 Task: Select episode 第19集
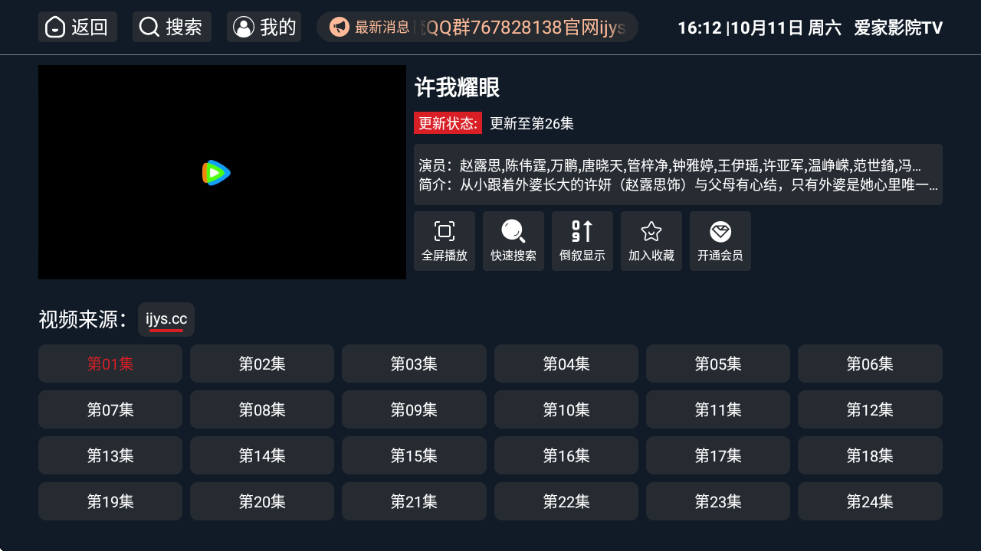110,502
